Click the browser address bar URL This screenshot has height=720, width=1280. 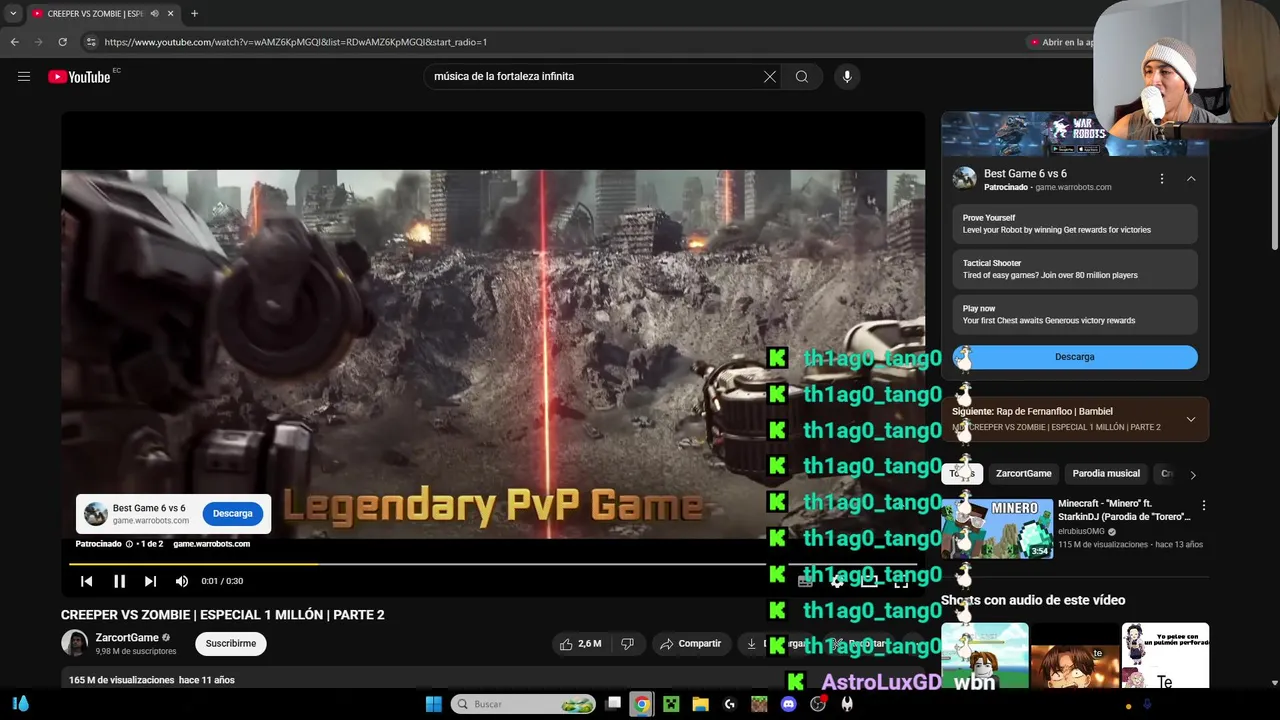[x=296, y=42]
